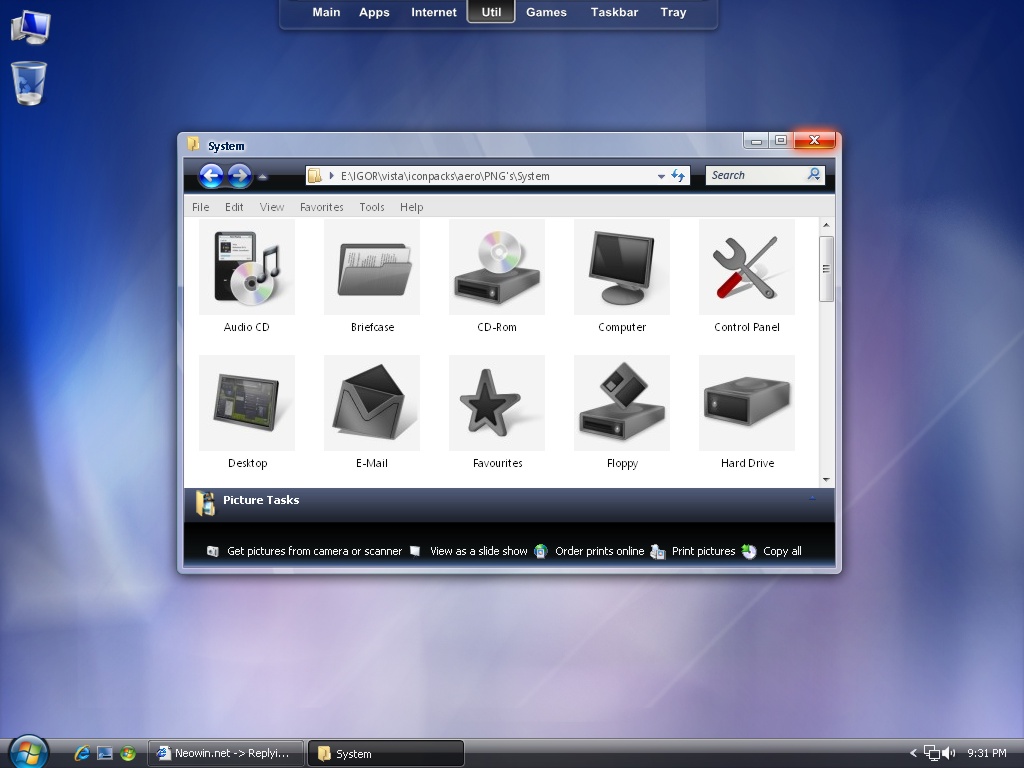Select the CD-Rom drive icon
This screenshot has width=1024, height=768.
click(x=497, y=267)
